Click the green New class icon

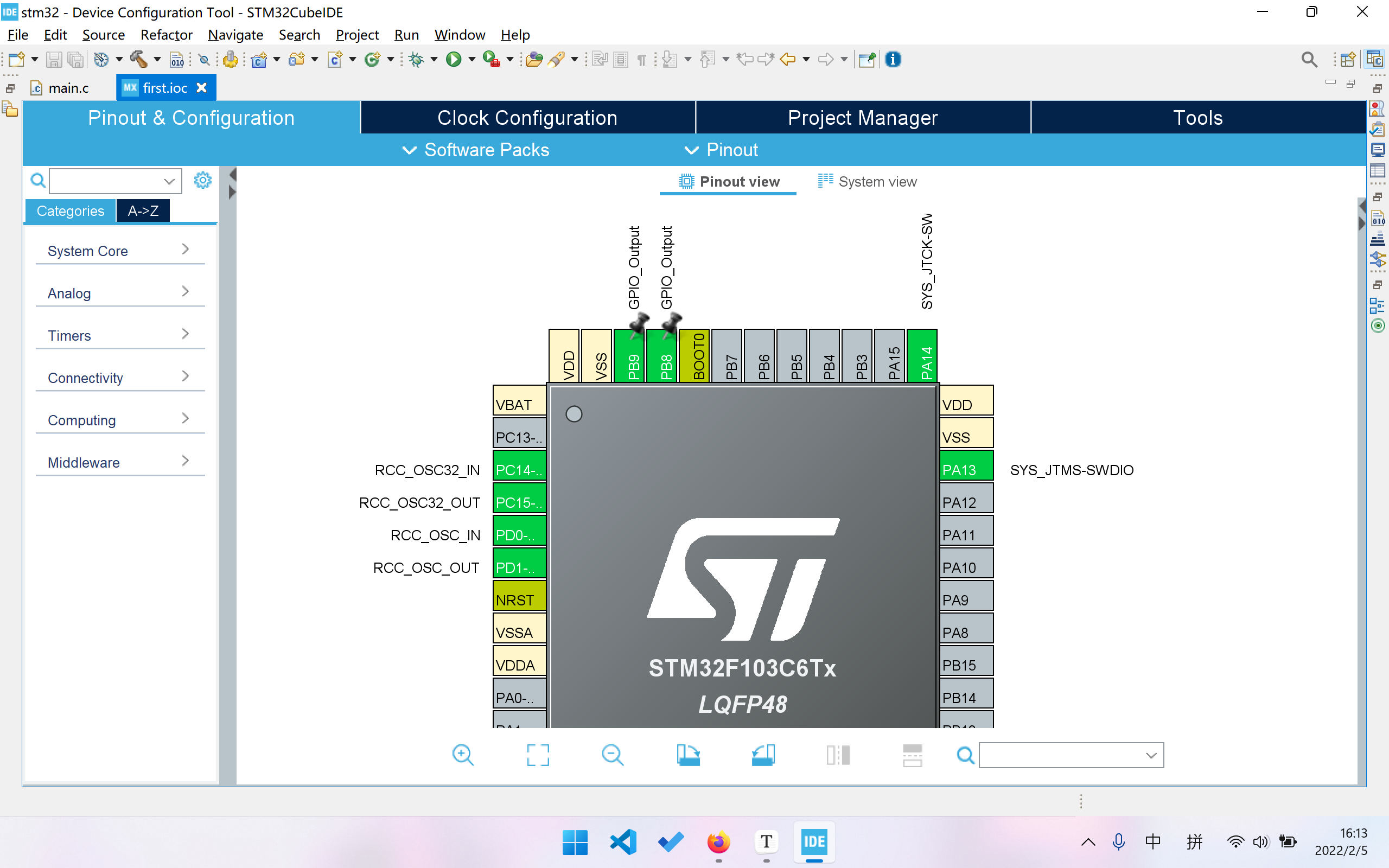373,59
